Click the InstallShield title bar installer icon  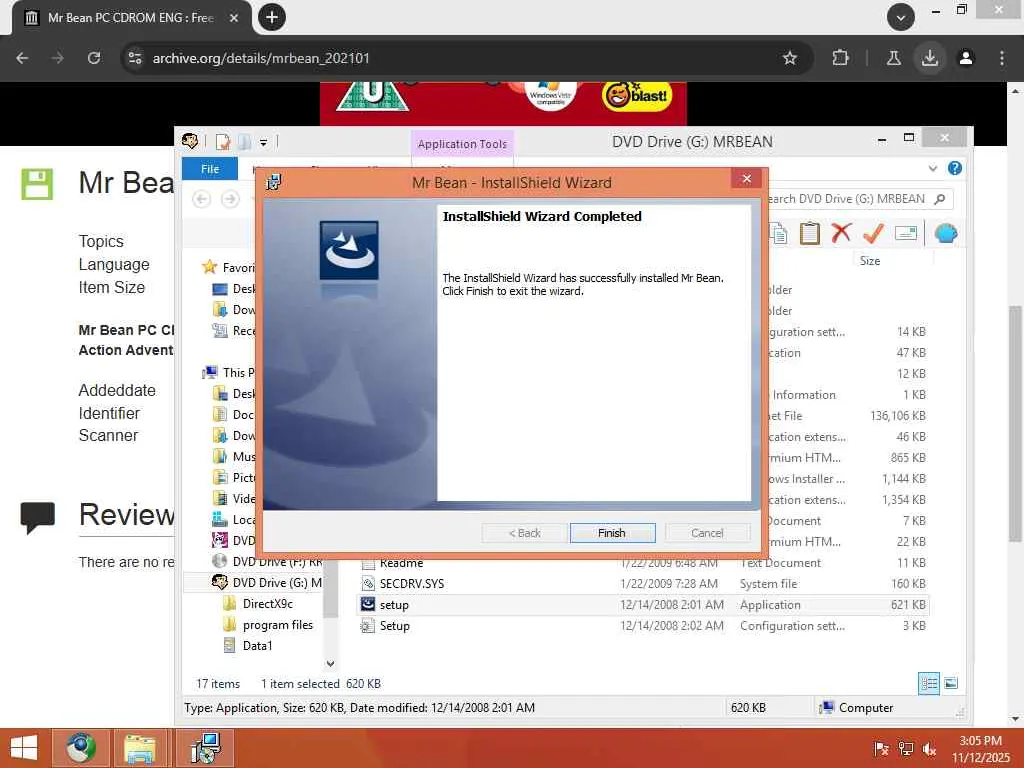pos(274,182)
